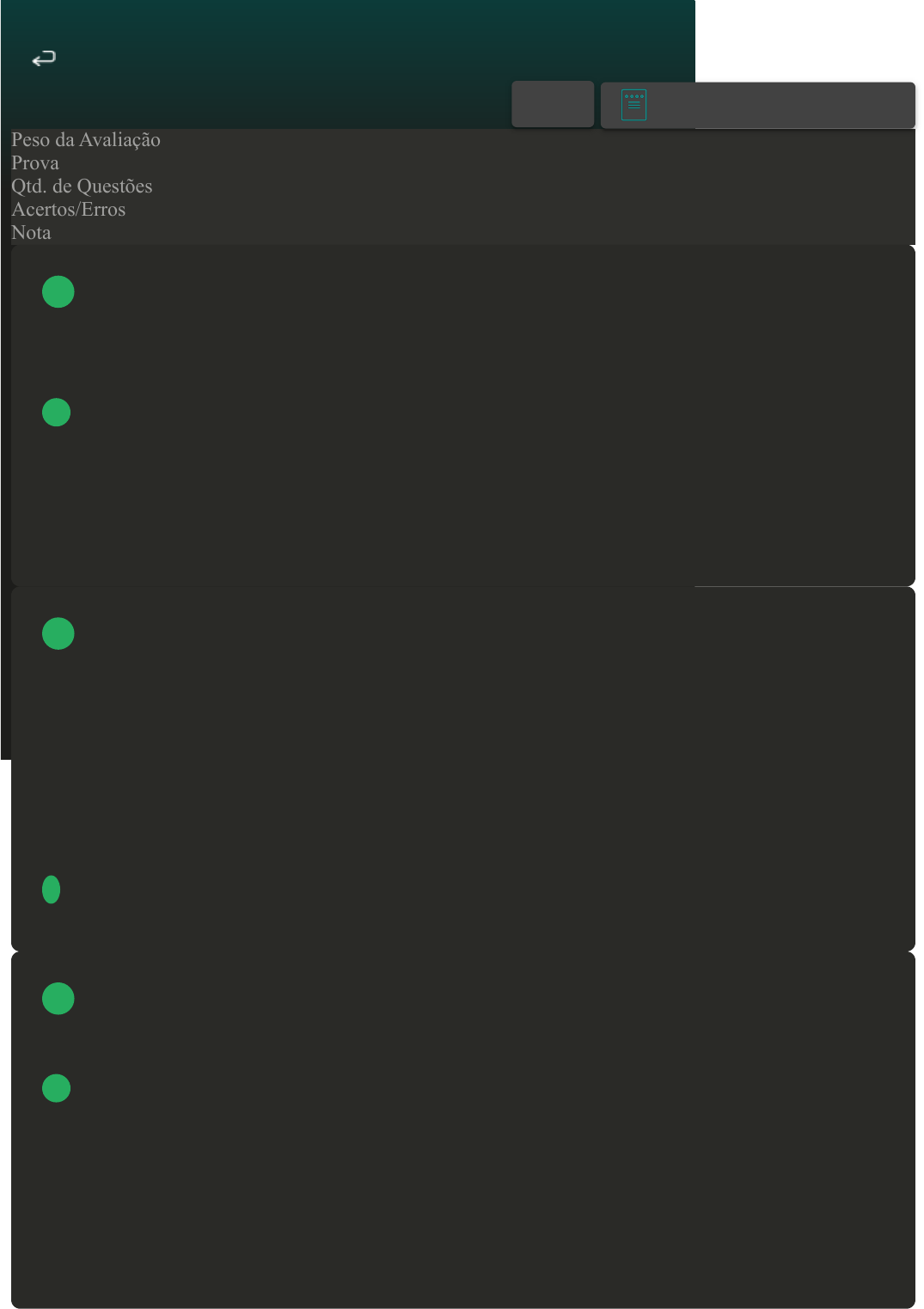Select the large green circle in second card

point(58,633)
